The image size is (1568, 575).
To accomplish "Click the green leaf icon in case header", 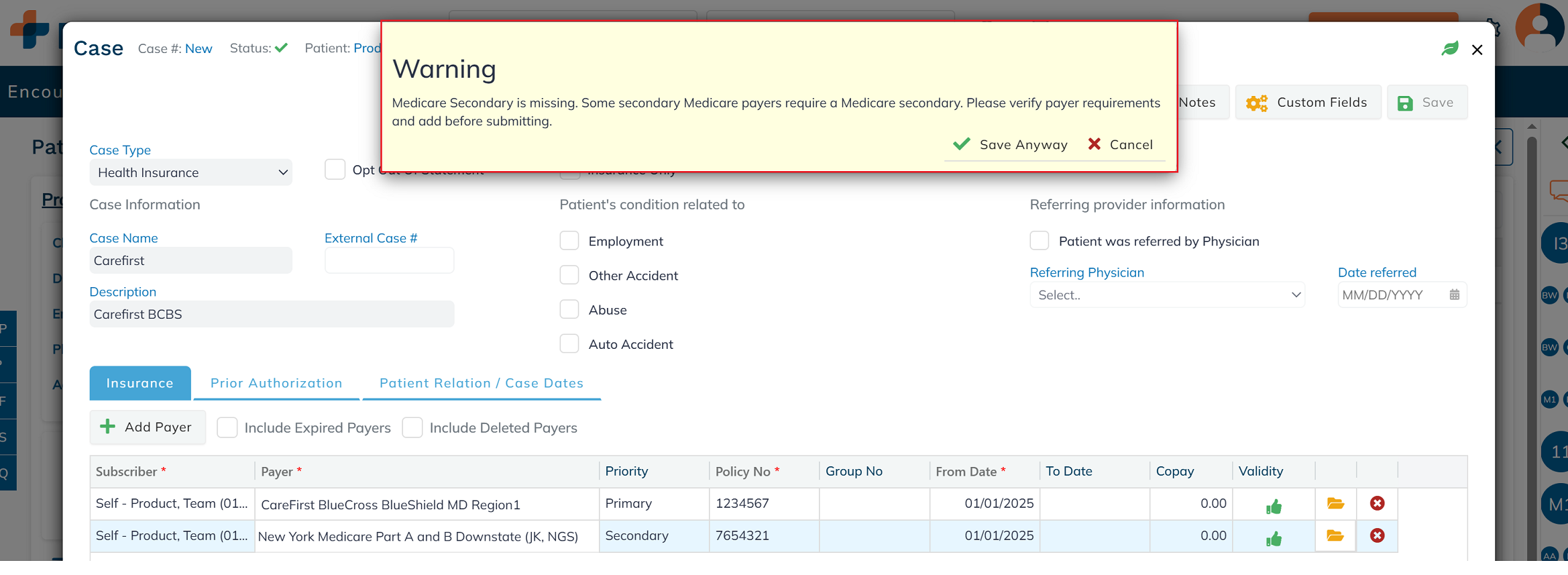I will [1450, 49].
